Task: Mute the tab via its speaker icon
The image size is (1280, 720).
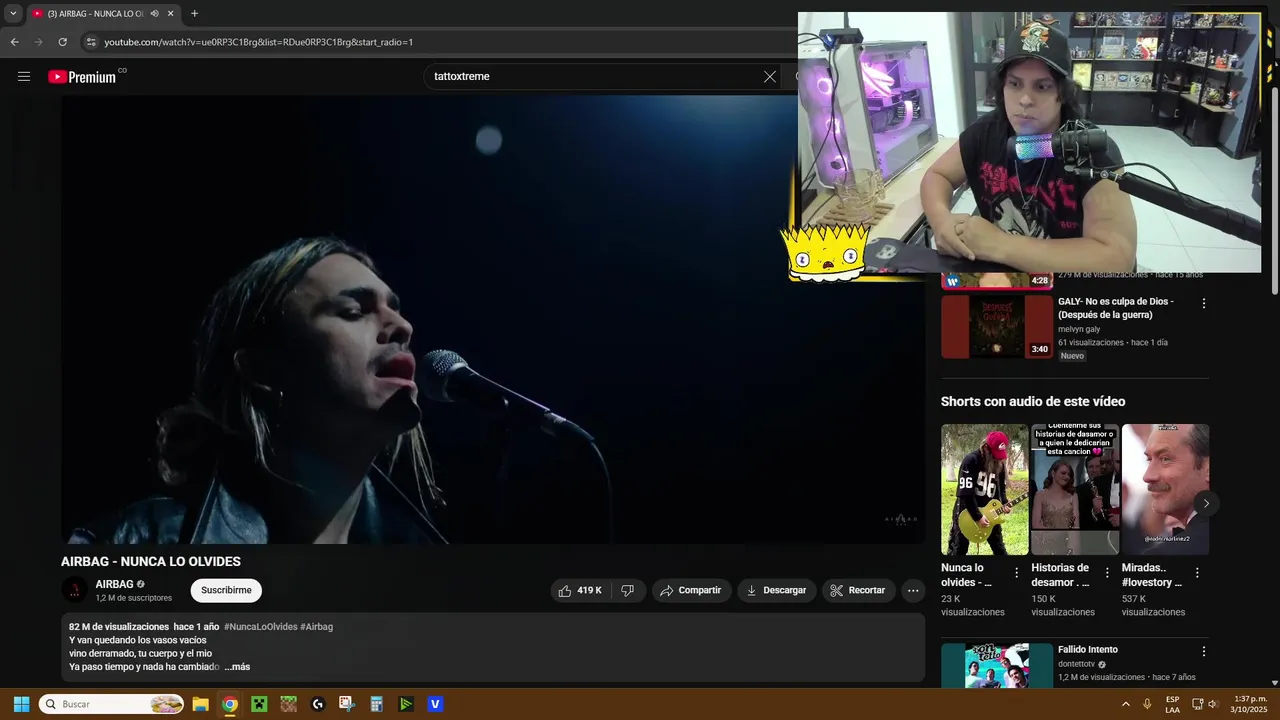Action: 154,13
